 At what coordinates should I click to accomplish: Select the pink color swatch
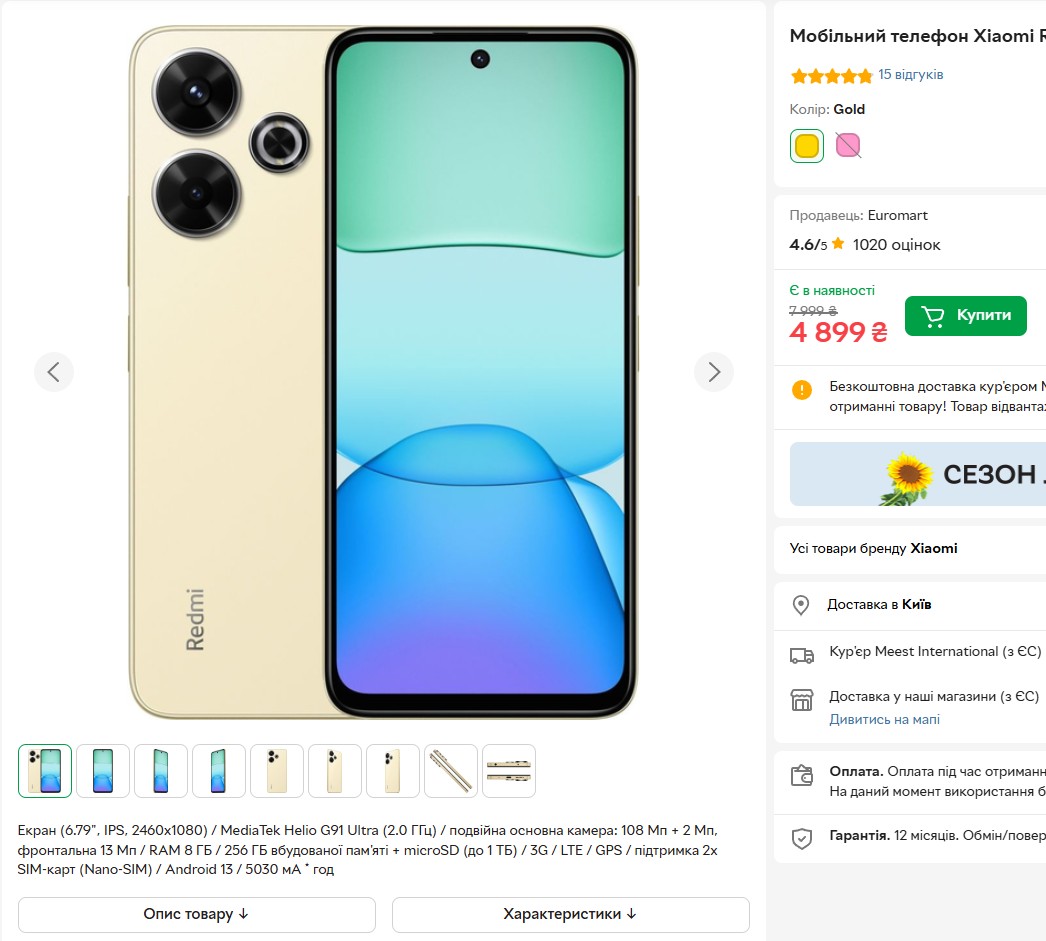(848, 145)
